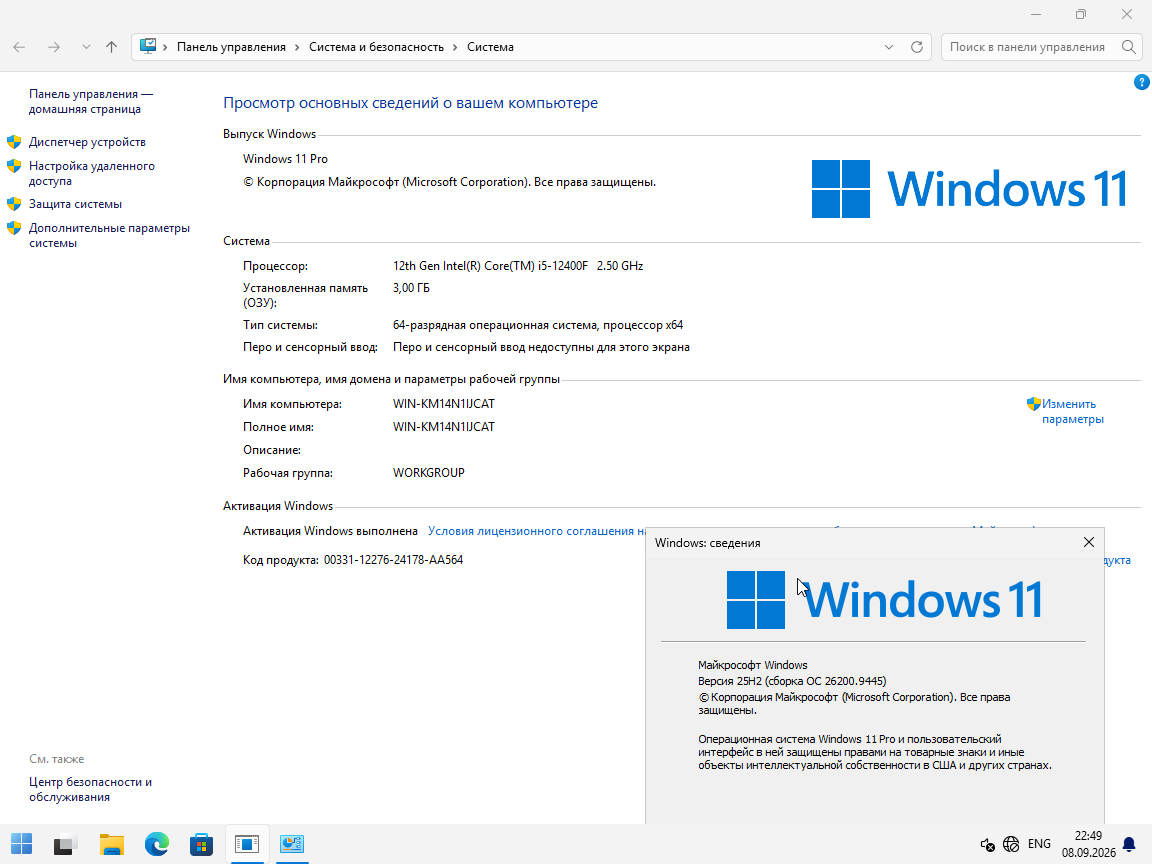Click shield icon beside 'Диспетчер устройств'
1152x864 pixels.
tap(14, 142)
